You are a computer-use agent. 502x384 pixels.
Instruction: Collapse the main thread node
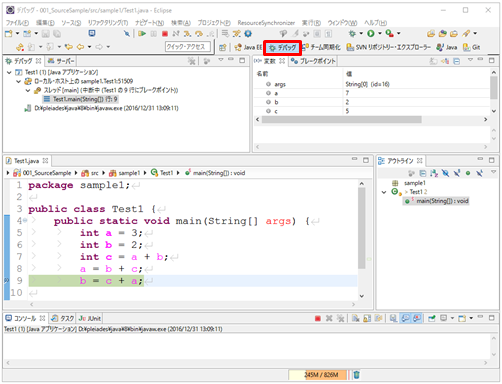(28, 90)
